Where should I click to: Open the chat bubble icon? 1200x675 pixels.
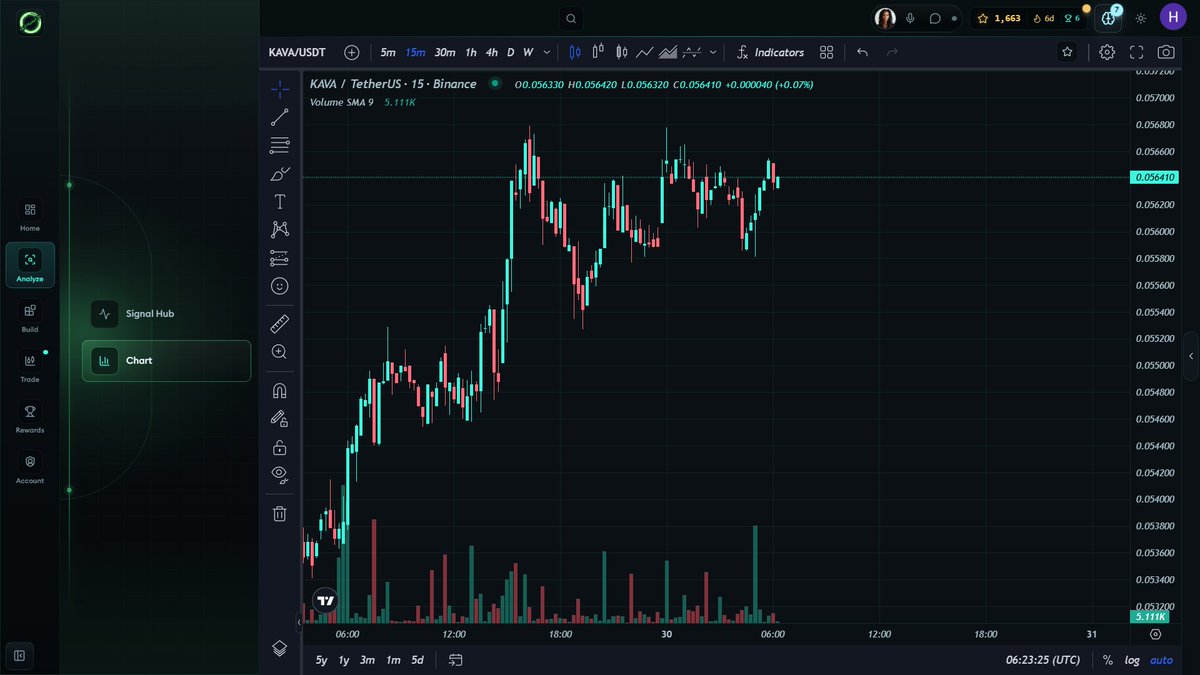click(935, 18)
